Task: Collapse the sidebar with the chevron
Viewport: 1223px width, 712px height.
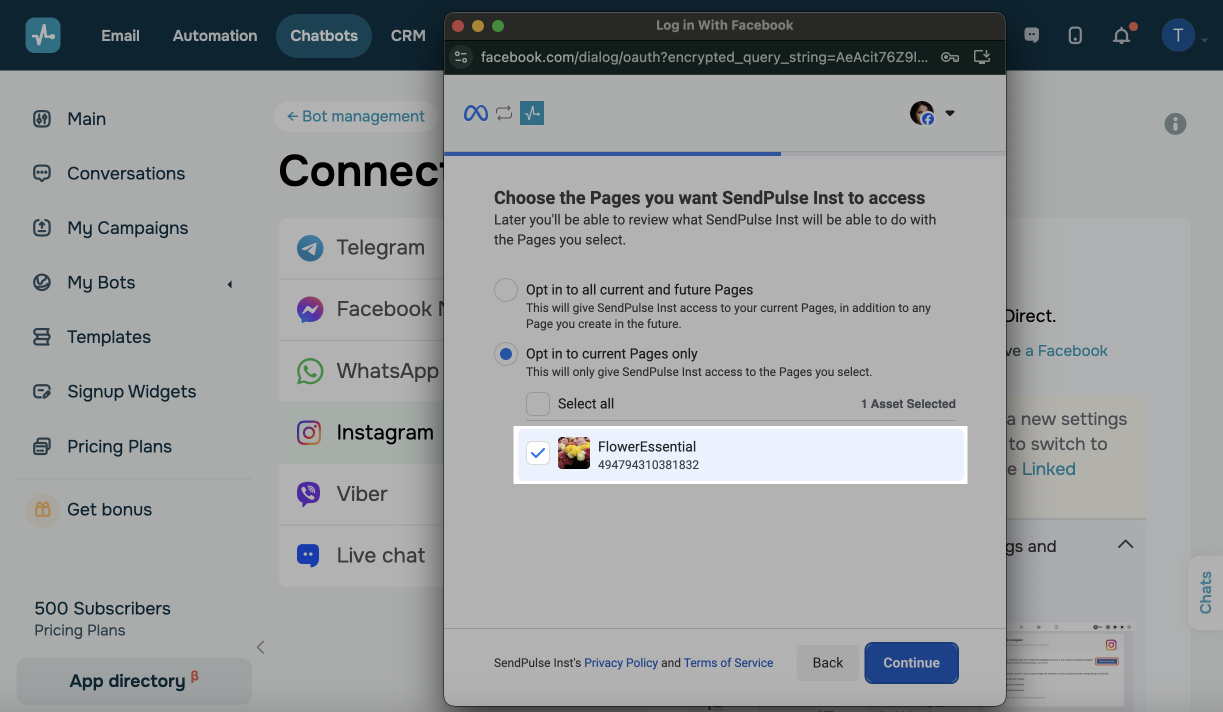Action: 261,647
